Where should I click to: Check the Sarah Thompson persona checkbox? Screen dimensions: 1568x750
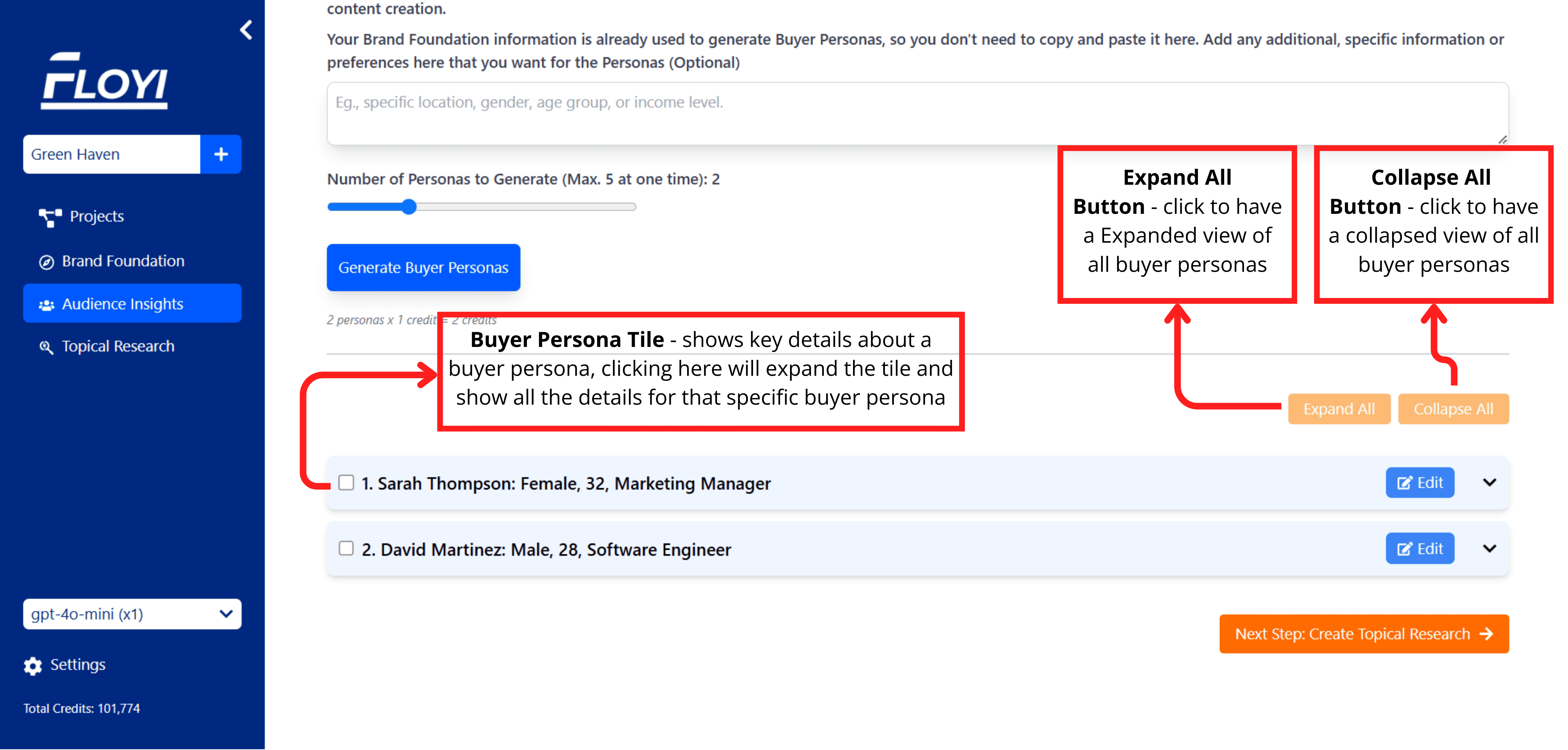point(346,483)
